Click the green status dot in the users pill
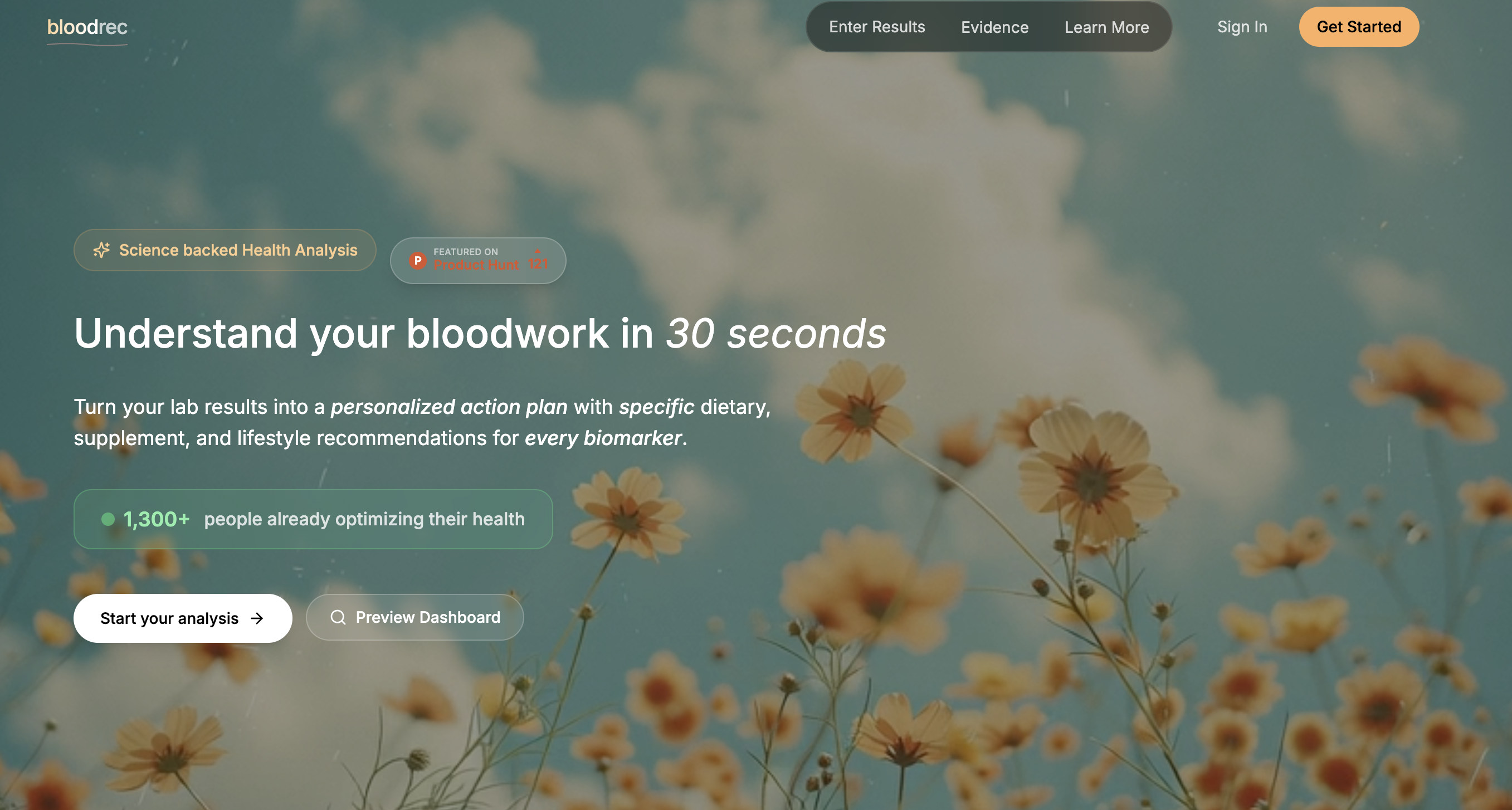The image size is (1512, 810). (x=108, y=519)
